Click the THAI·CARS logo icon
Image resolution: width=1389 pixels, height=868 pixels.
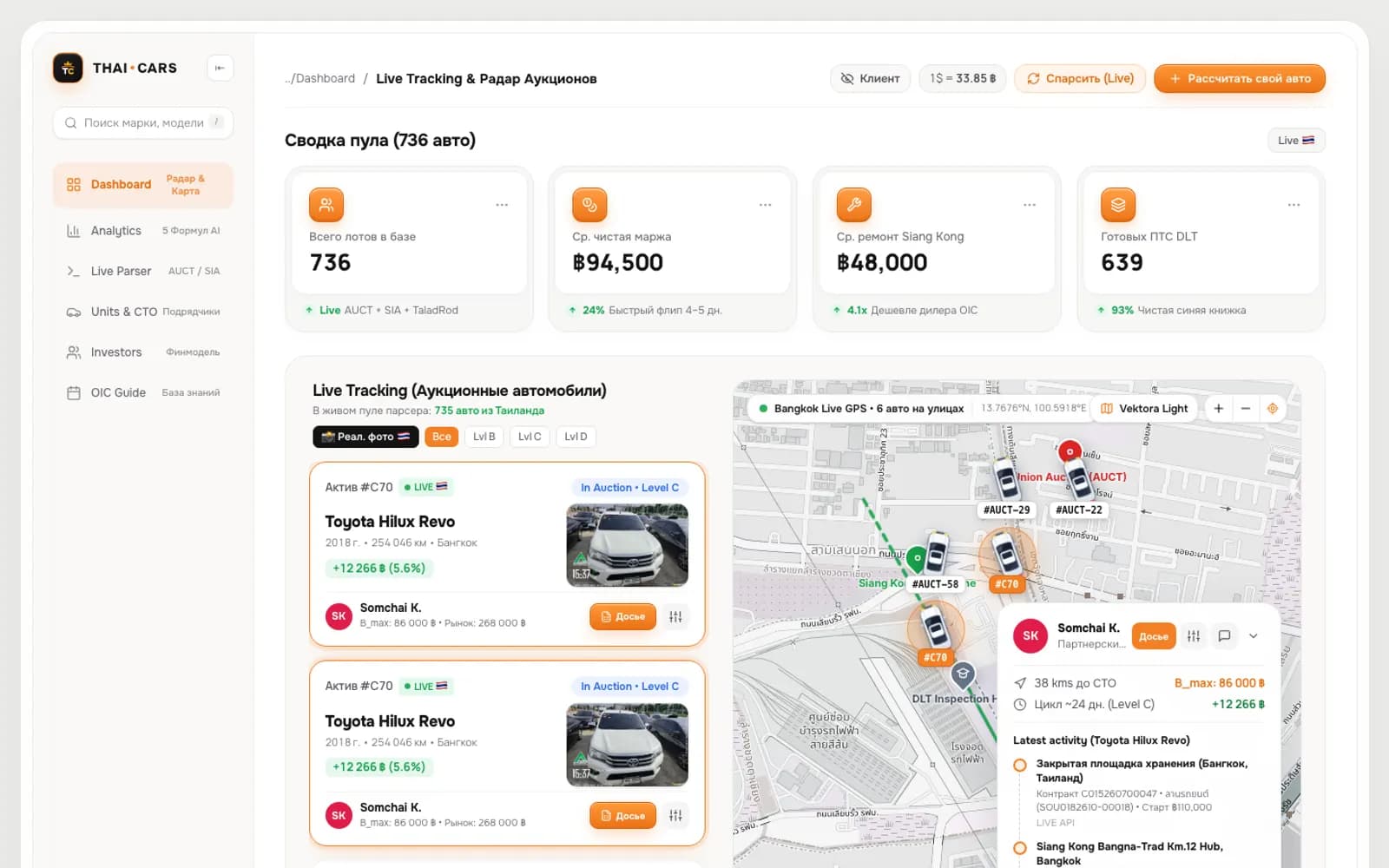(68, 68)
